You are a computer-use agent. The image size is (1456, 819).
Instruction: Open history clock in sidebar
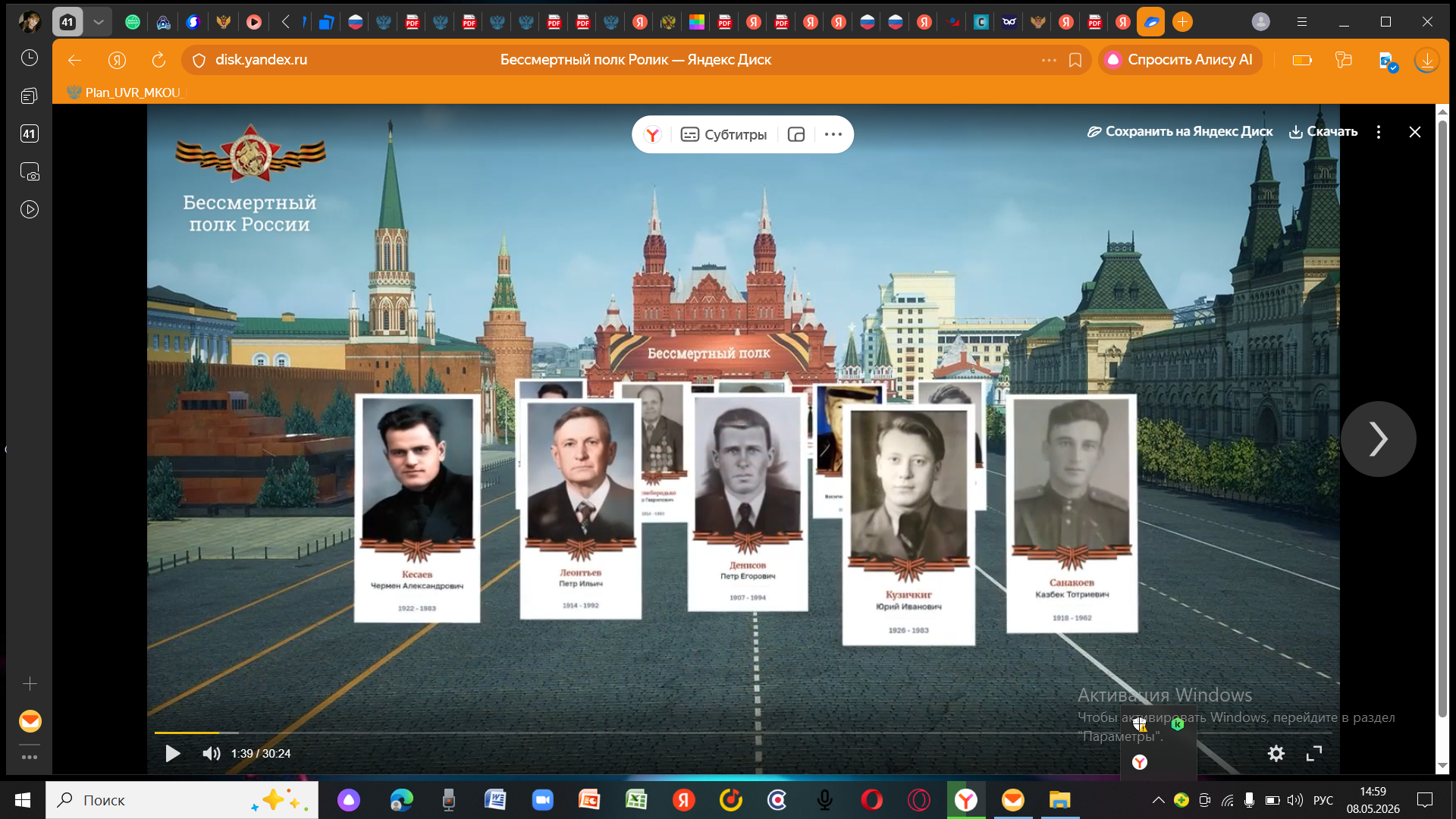tap(30, 58)
